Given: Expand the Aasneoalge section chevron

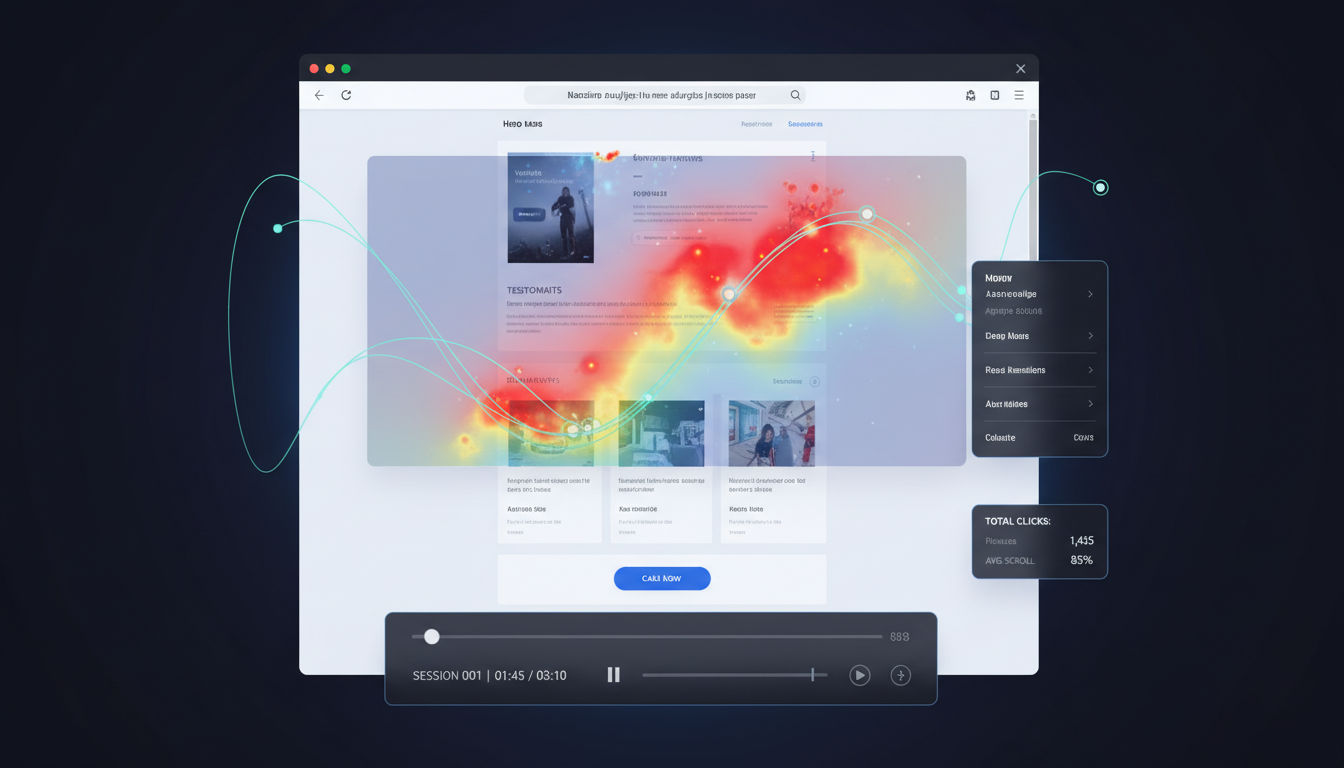Looking at the screenshot, I should (x=1092, y=294).
